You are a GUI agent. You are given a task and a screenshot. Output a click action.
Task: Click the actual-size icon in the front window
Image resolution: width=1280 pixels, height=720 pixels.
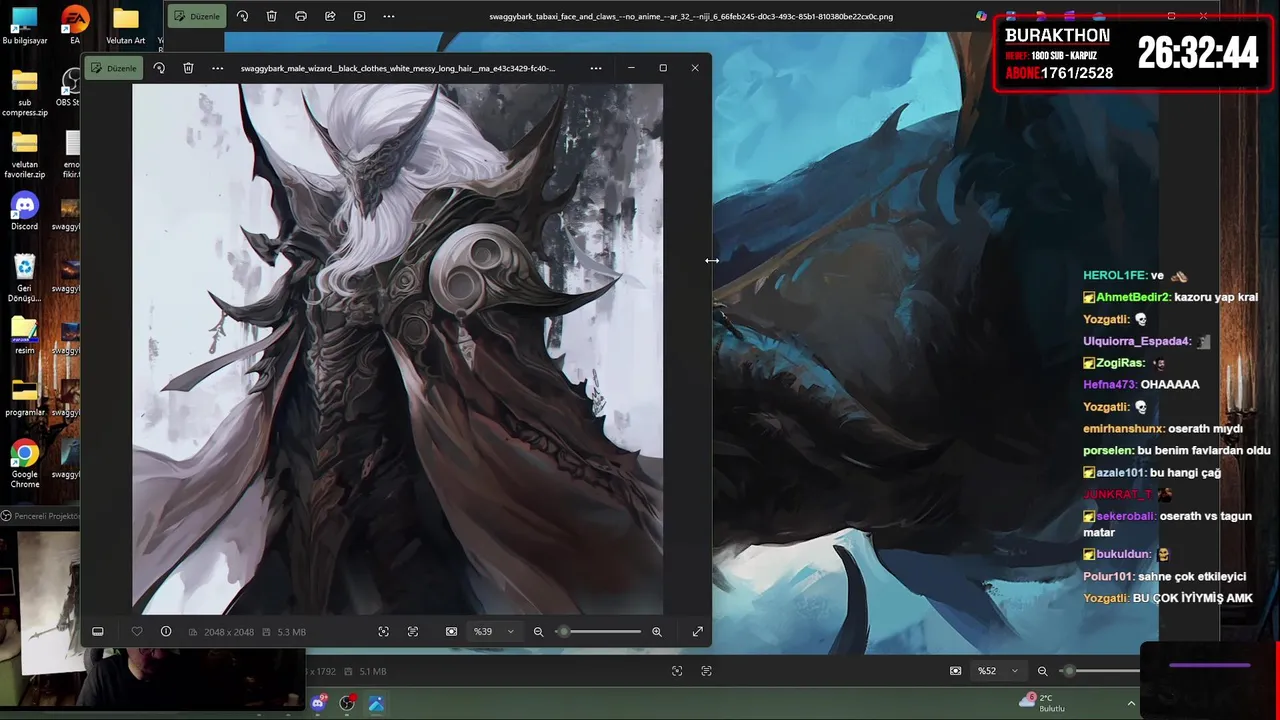pyautogui.click(x=413, y=632)
